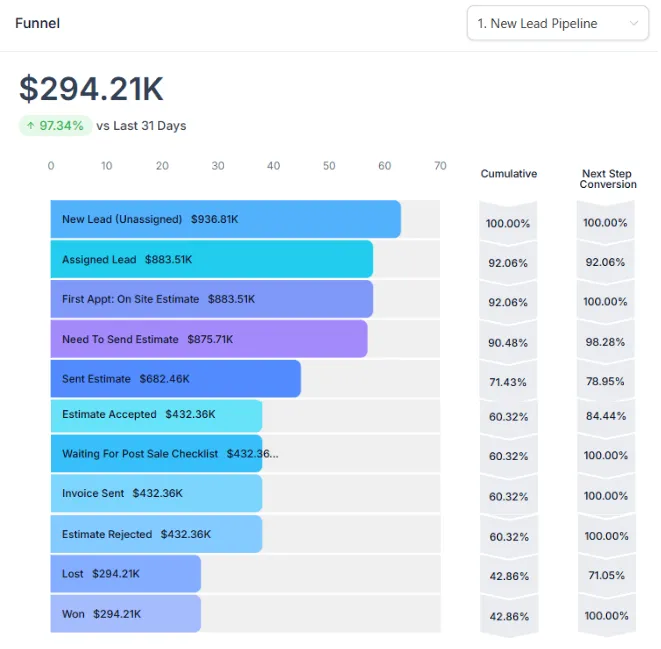The height and width of the screenshot is (649, 661).
Task: Click the New Lead (Unassigned) funnel bar
Action: coord(225,219)
